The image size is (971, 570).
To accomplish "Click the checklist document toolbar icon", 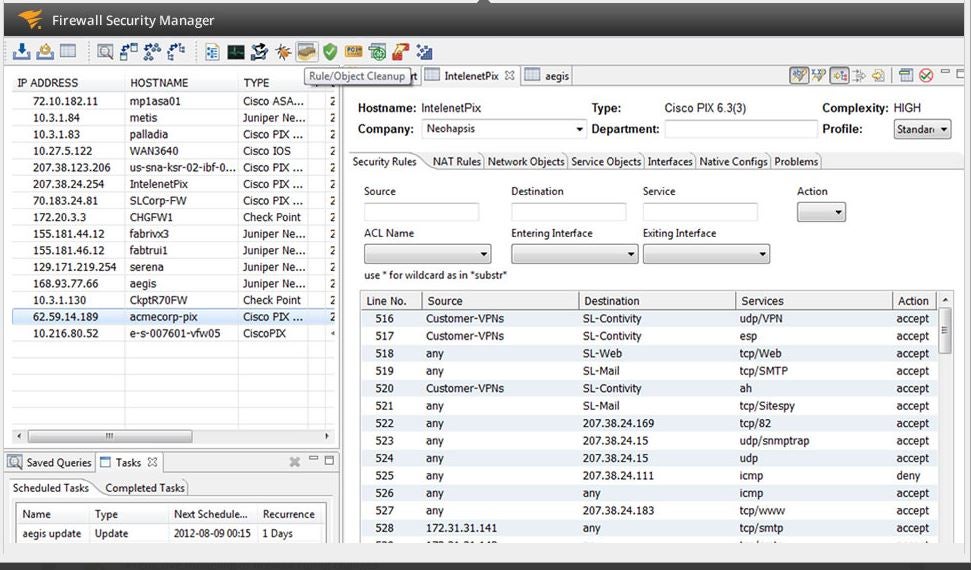I will tap(212, 52).
